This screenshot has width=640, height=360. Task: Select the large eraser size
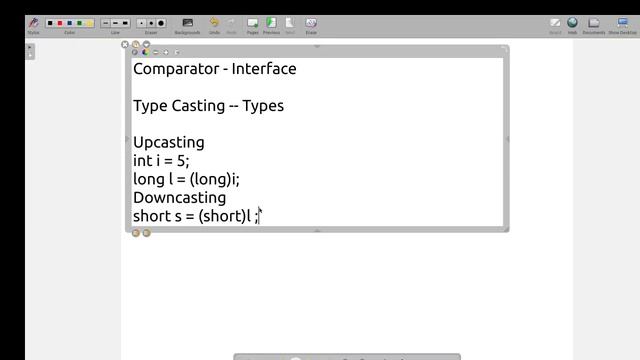pos(161,23)
